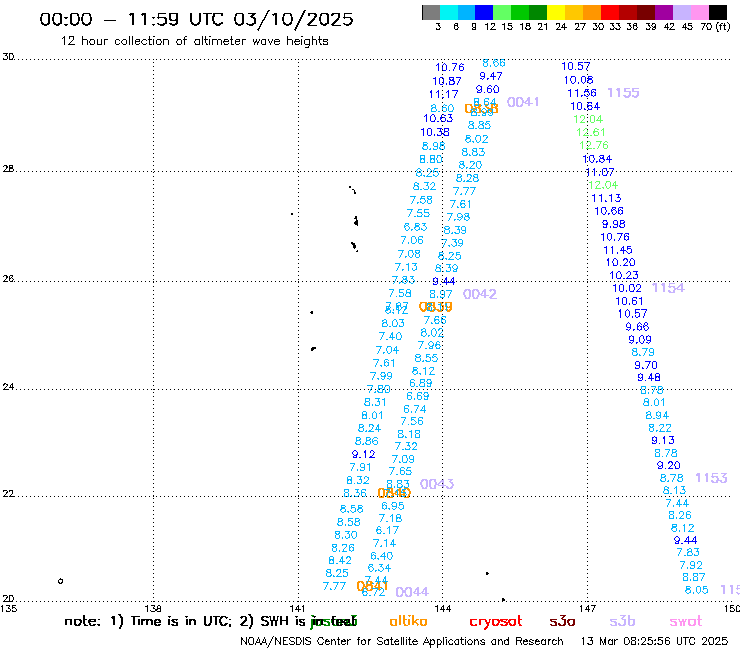Pick the yellow swatch labeled 24 ft
Viewport: 740px width, 650px height.
[x=556, y=12]
